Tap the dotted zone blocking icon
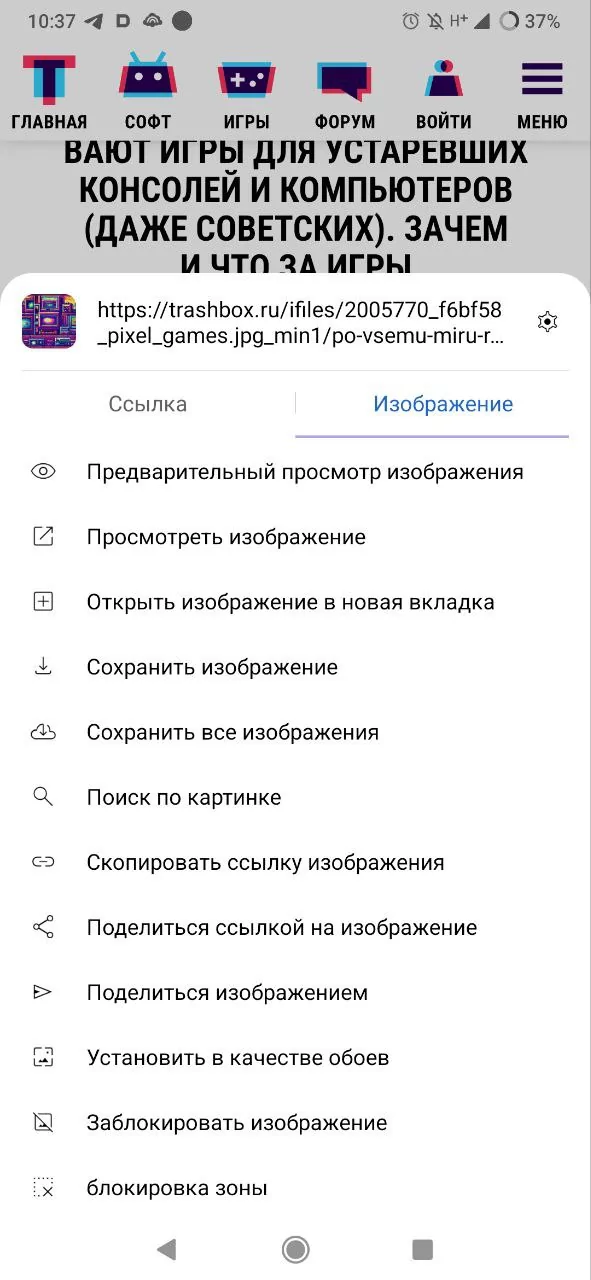The height and width of the screenshot is (1280, 591). tap(43, 1188)
